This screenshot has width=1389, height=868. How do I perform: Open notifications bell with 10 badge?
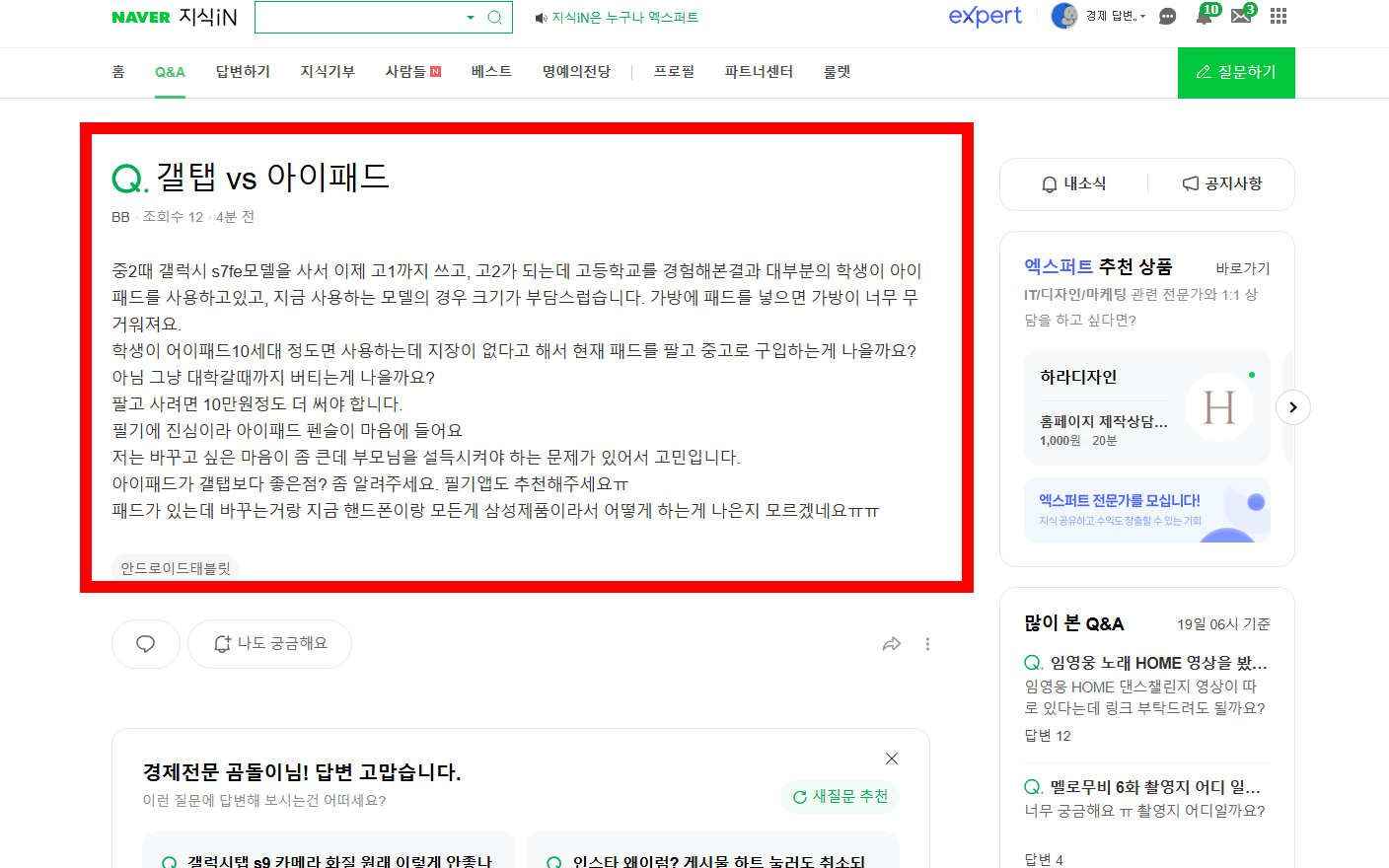tap(1206, 15)
